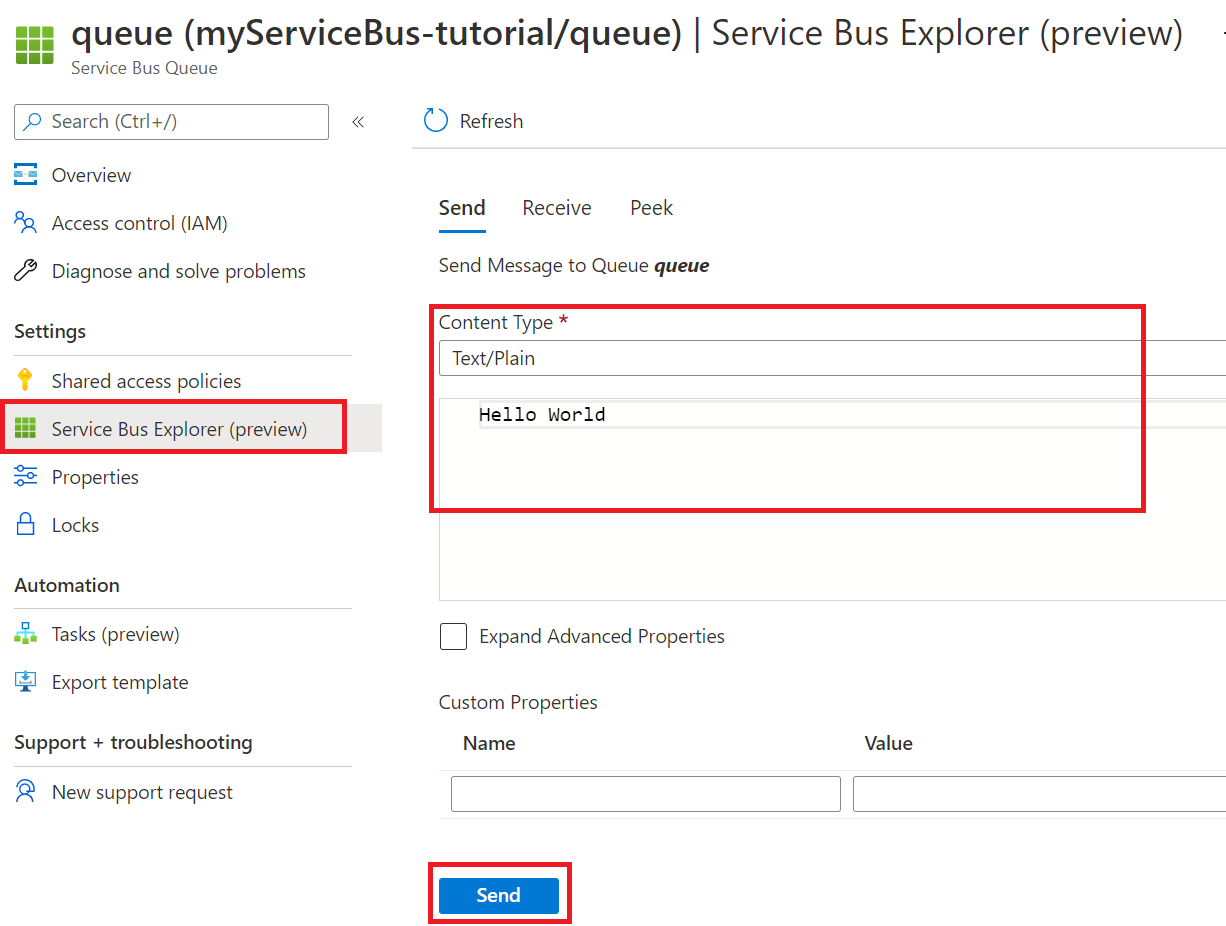Select Access control (IAM)
This screenshot has width=1226, height=926.
pos(138,222)
